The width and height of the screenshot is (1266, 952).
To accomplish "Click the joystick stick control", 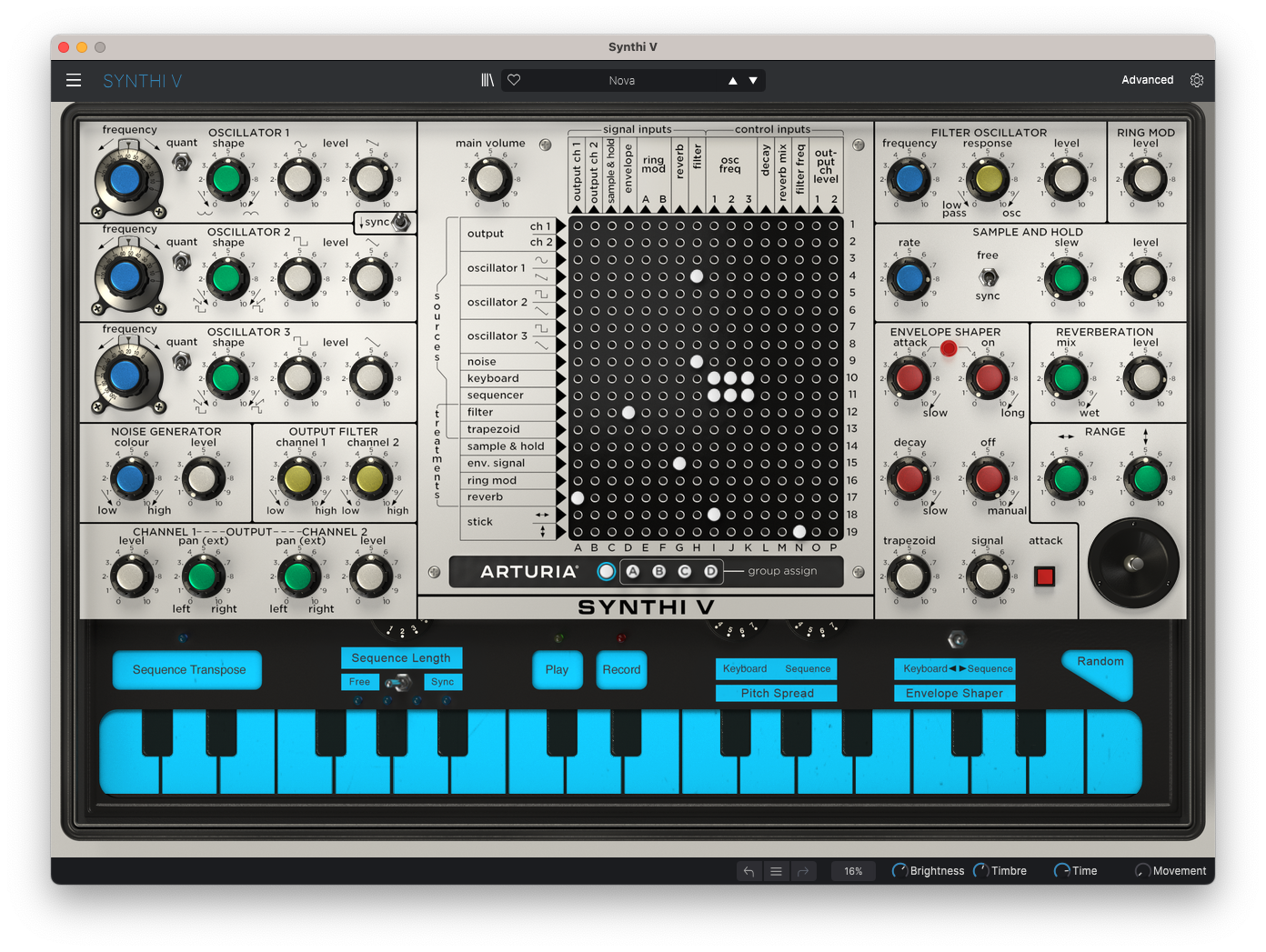I will pos(1133,564).
